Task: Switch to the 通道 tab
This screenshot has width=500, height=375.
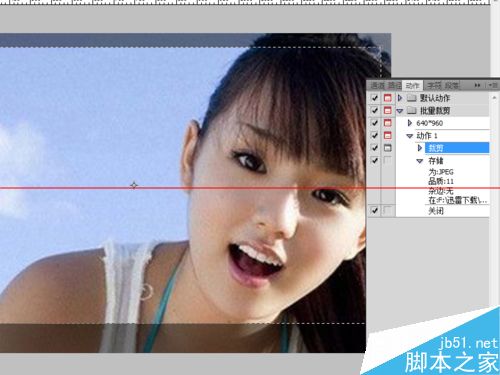Action: (x=378, y=86)
